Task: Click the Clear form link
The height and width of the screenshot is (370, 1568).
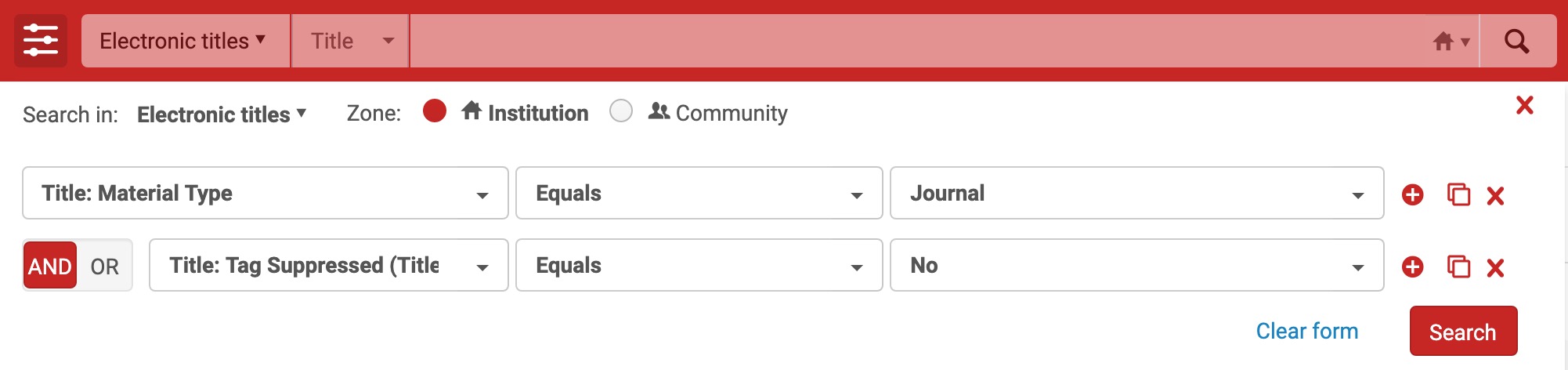Action: [x=1307, y=331]
